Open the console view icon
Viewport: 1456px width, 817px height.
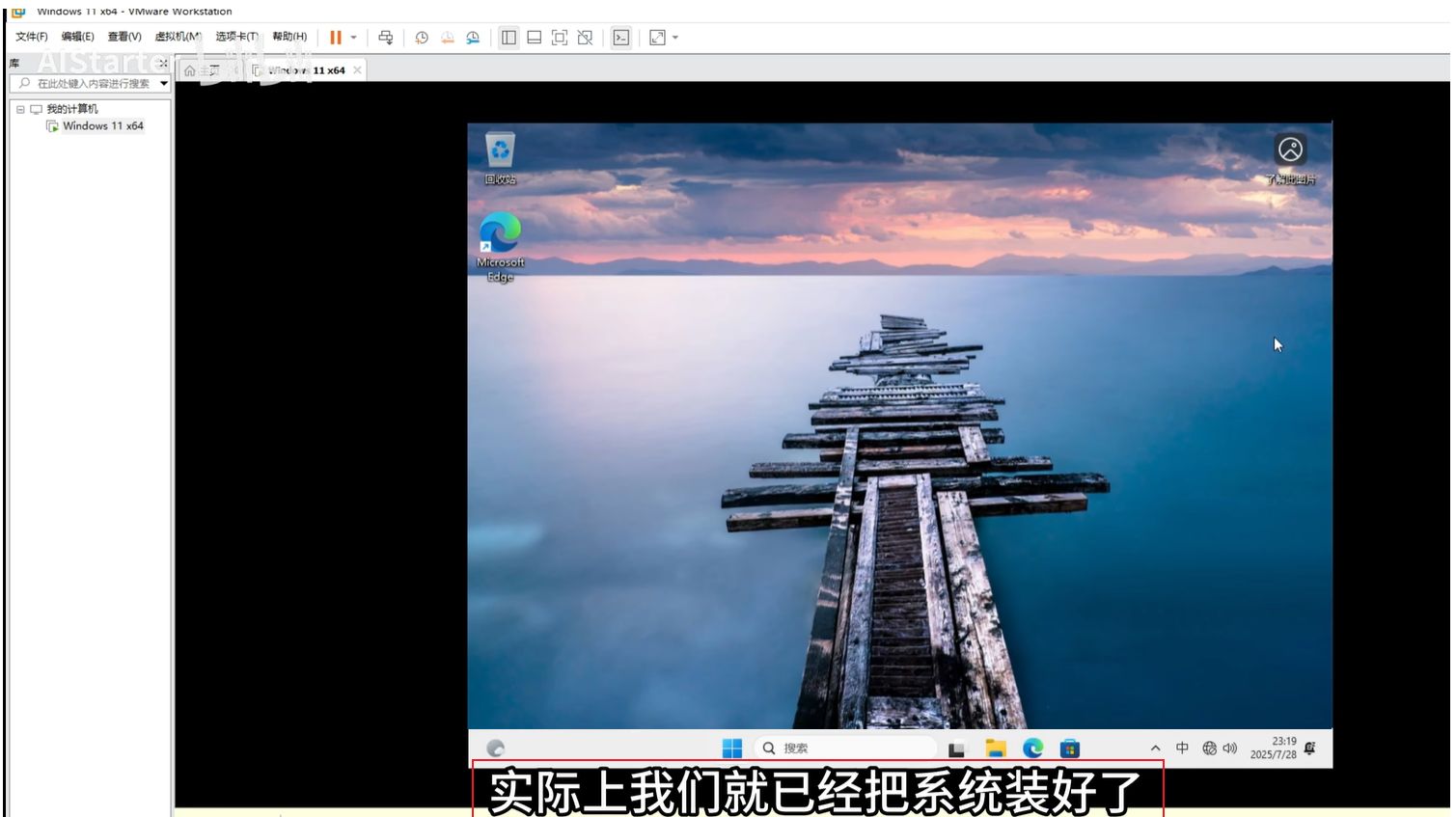tap(621, 38)
